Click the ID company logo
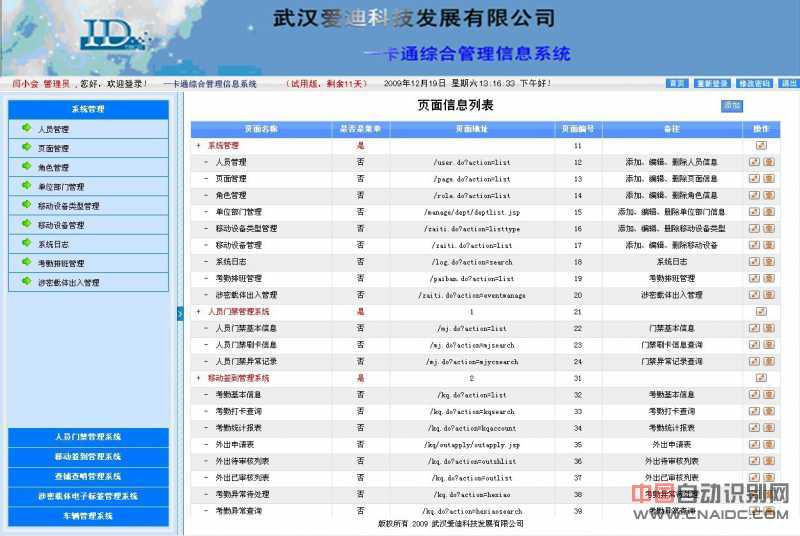 [x=115, y=34]
